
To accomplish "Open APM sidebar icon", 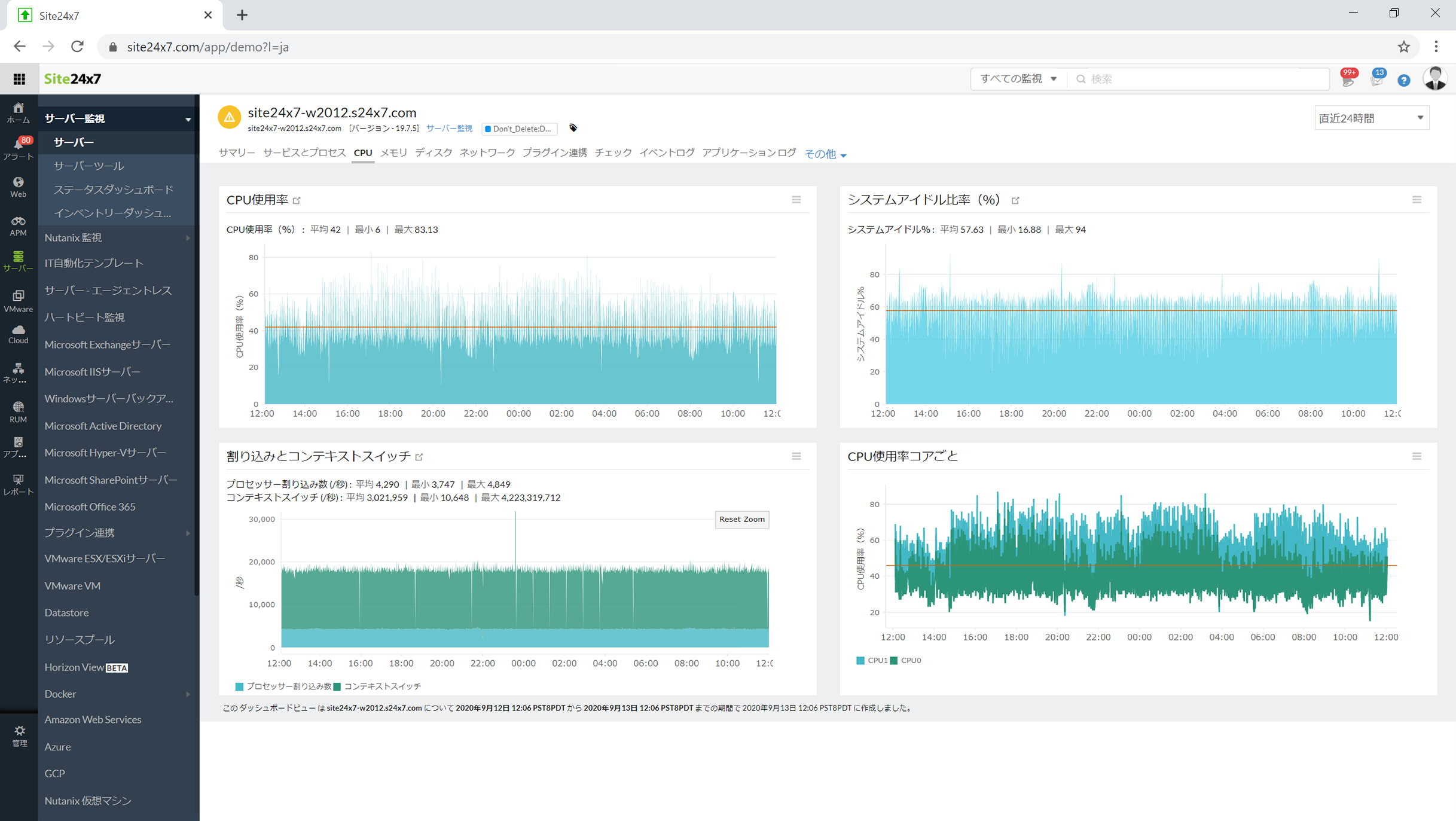I will (x=19, y=226).
